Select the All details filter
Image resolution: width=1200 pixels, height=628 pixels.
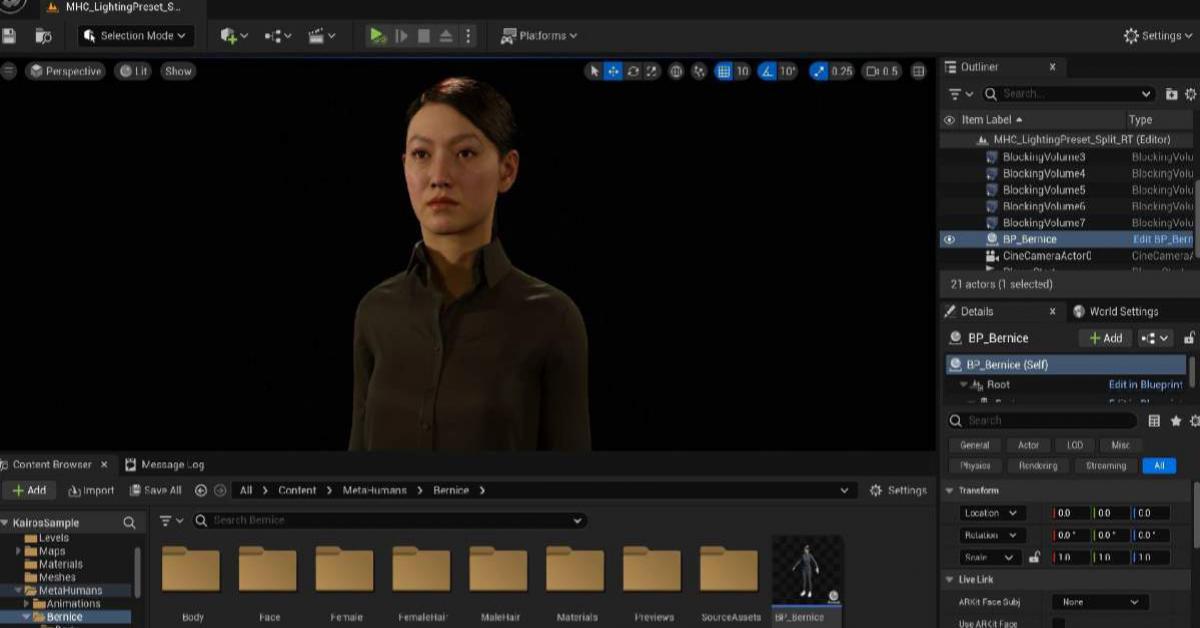(1159, 465)
